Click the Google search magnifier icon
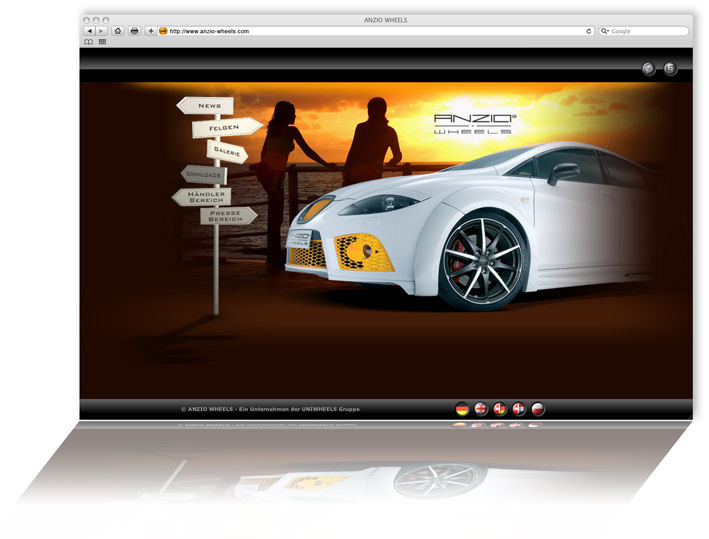Image resolution: width=709 pixels, height=539 pixels. 605,31
